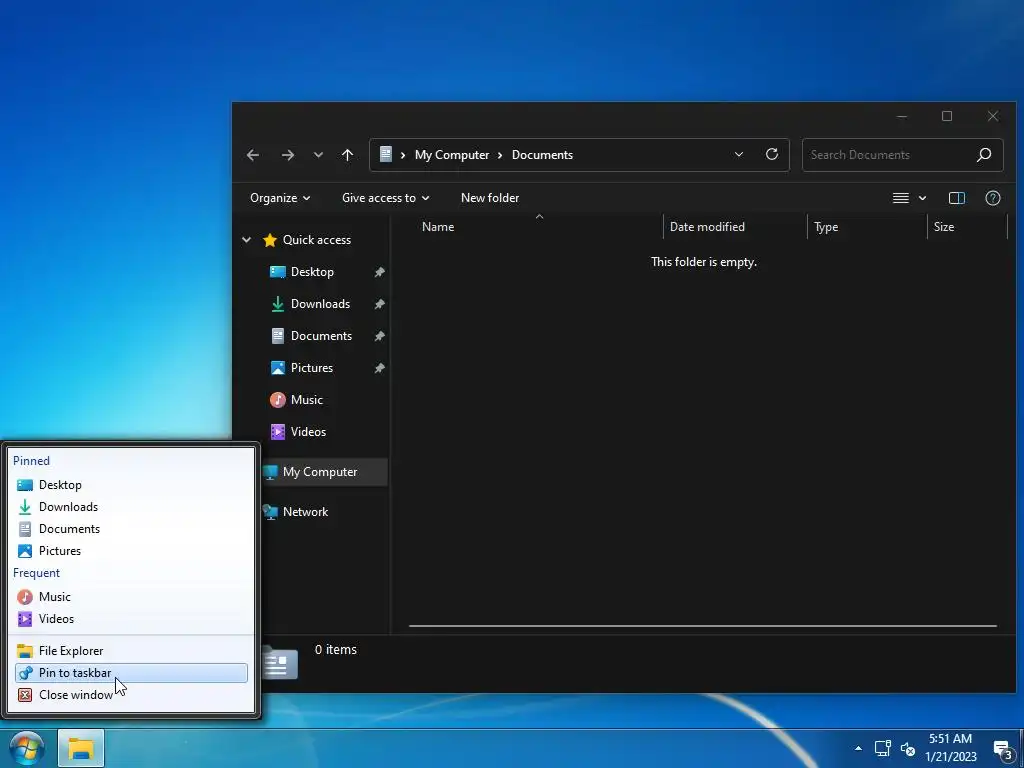Expand the breadcrumb chevron after My Computer
Image resolution: width=1024 pixels, height=768 pixels.
click(500, 155)
